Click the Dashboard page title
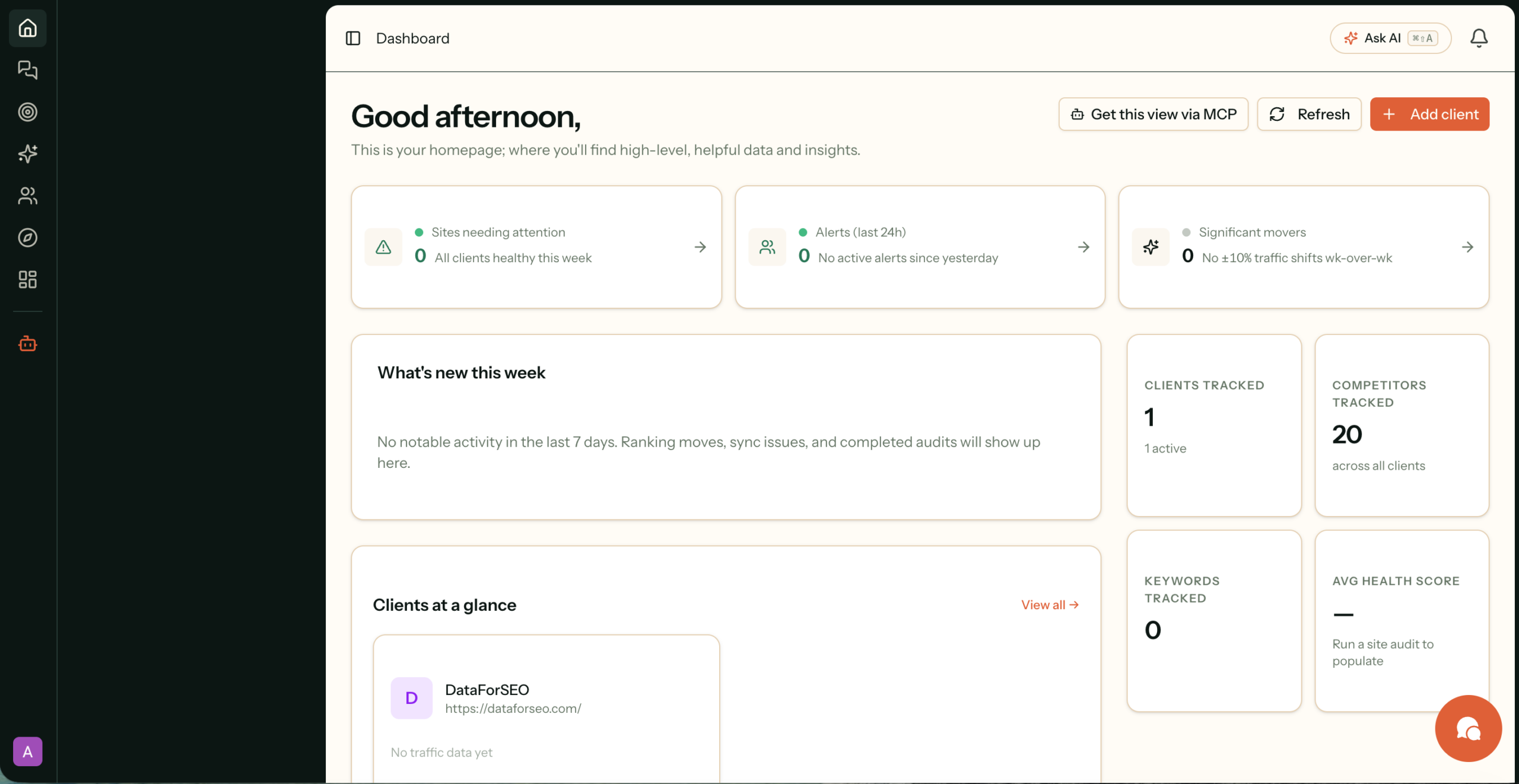Image resolution: width=1519 pixels, height=784 pixels. pos(412,39)
